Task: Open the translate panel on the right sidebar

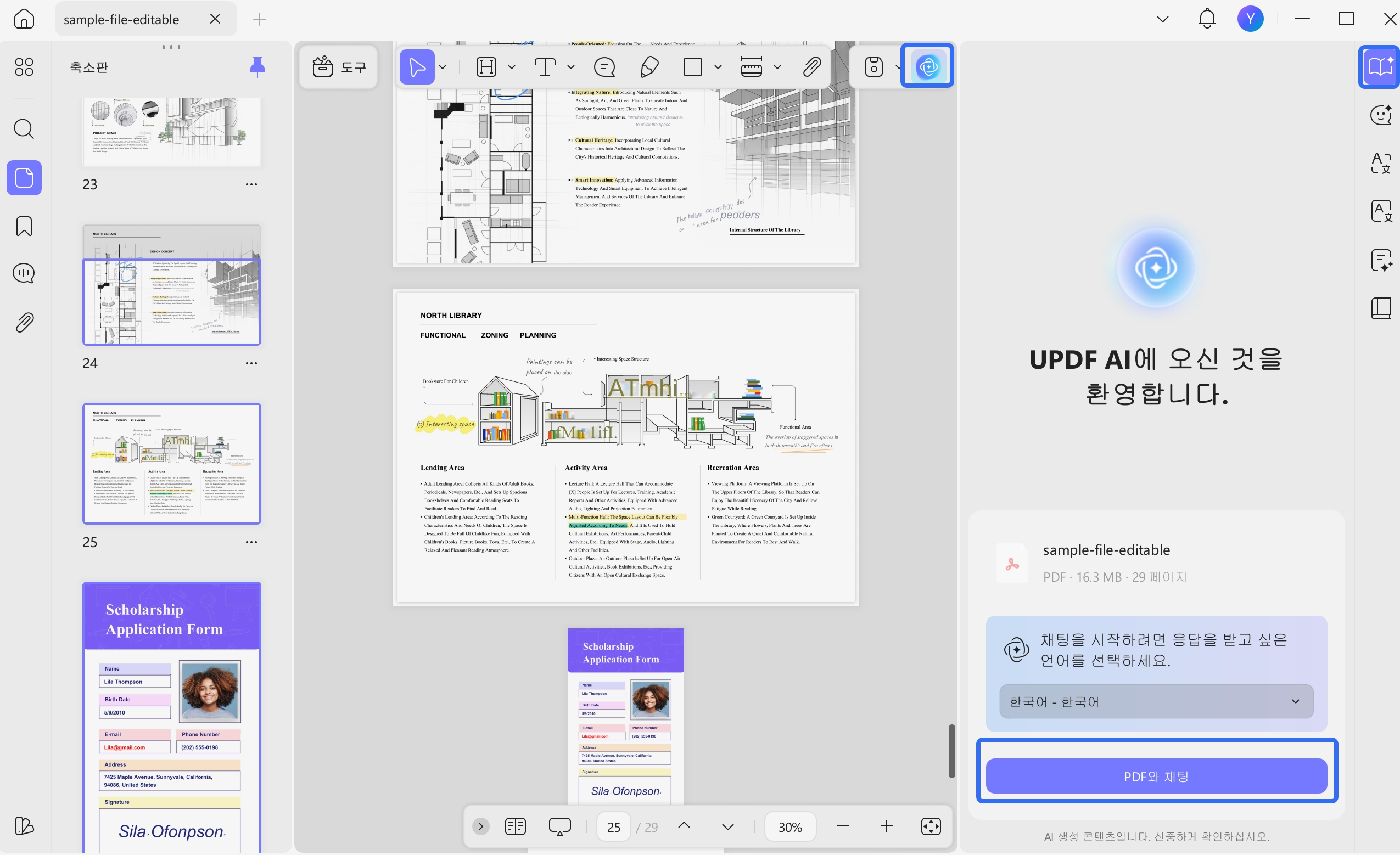Action: tap(1381, 163)
